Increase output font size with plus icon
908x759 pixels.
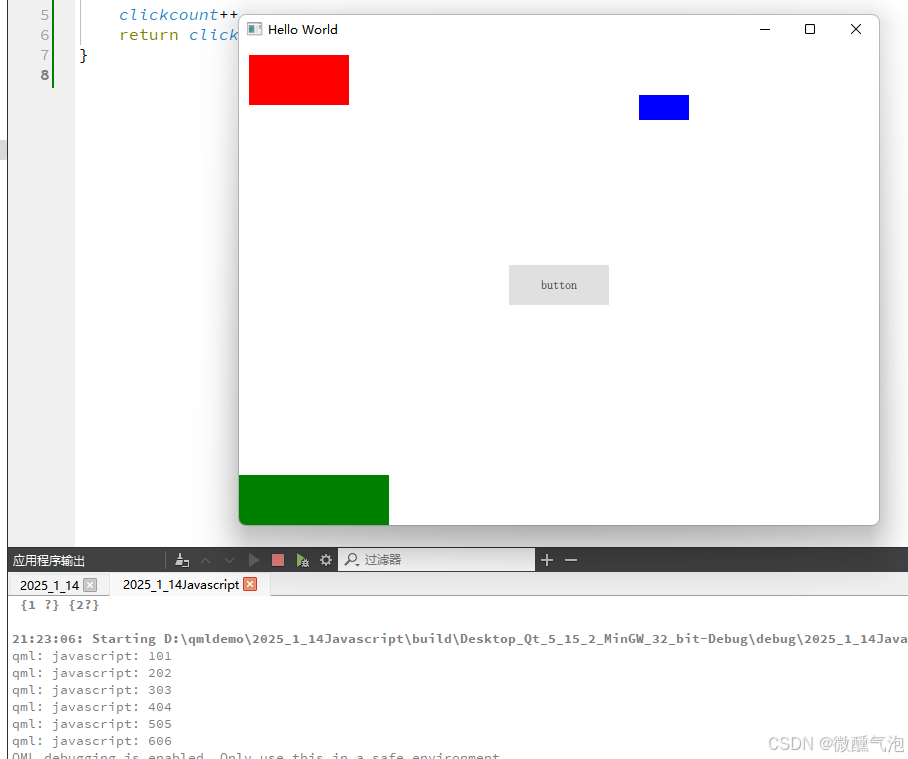[547, 560]
